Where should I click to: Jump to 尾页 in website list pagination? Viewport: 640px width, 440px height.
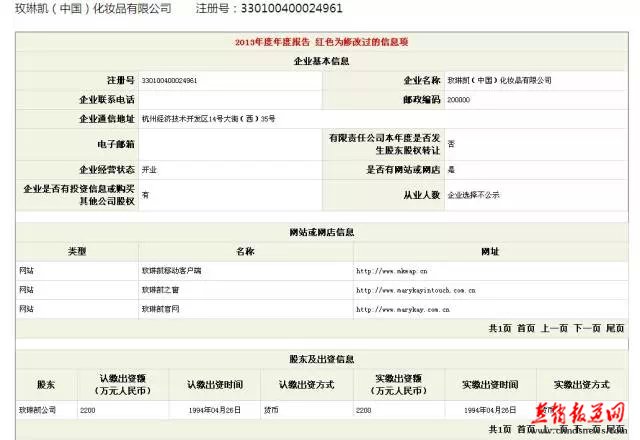(x=615, y=328)
